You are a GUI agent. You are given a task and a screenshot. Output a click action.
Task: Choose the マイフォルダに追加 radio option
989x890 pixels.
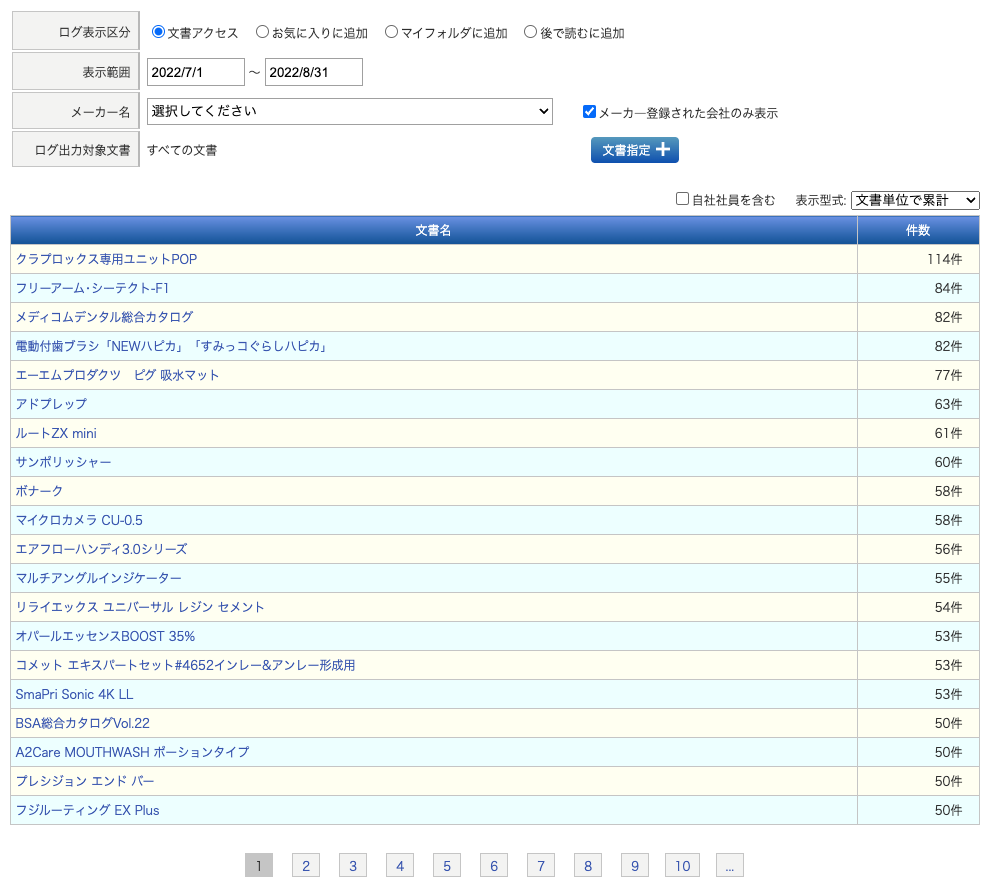pos(392,32)
